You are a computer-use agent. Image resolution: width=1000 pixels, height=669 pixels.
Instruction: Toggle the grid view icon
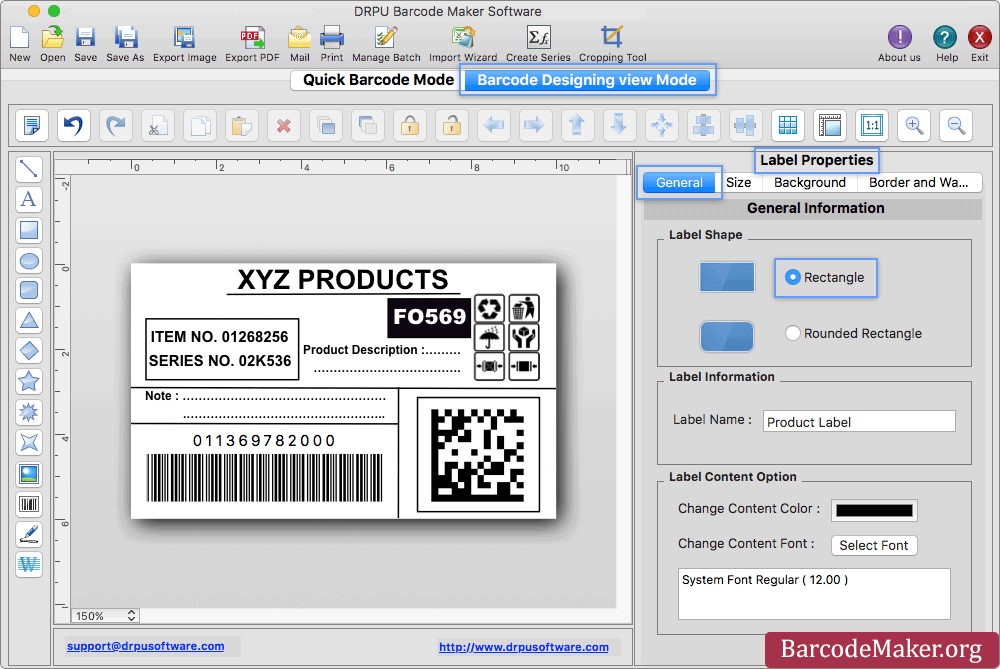788,125
